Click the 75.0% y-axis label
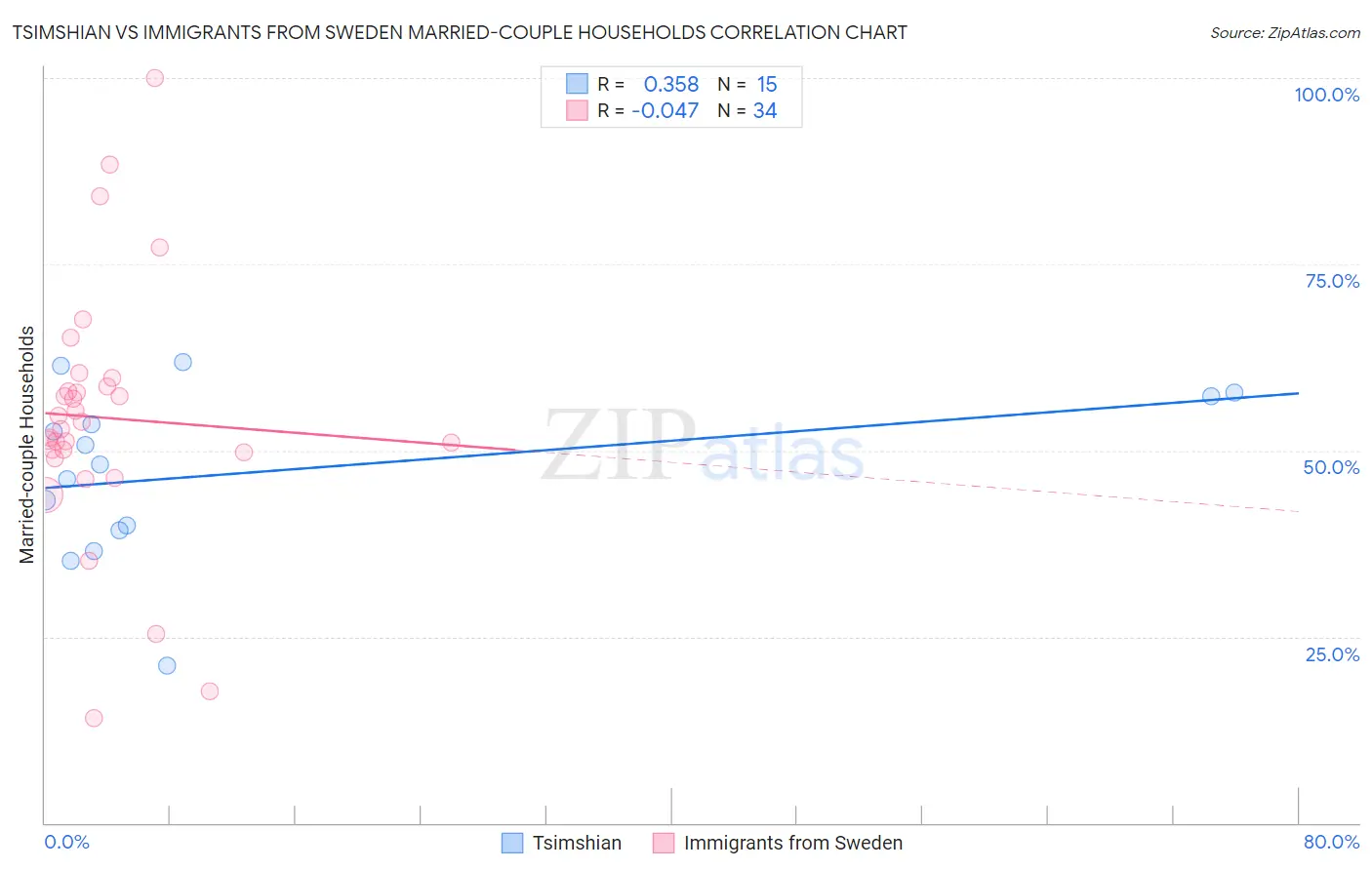The image size is (1372, 870). pyautogui.click(x=1332, y=281)
